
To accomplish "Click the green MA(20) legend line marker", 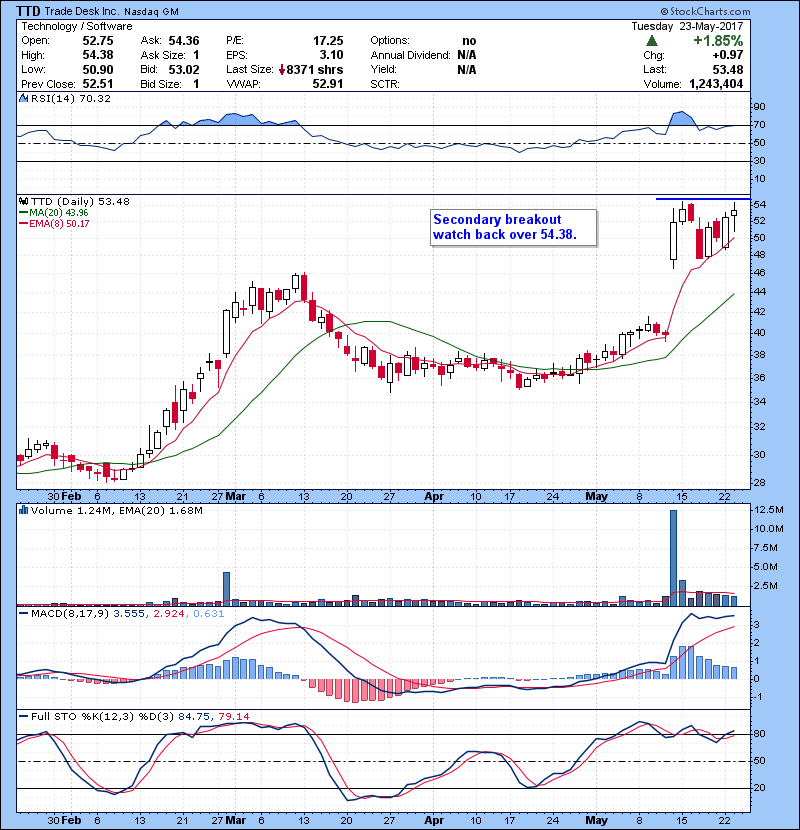I will (24, 212).
